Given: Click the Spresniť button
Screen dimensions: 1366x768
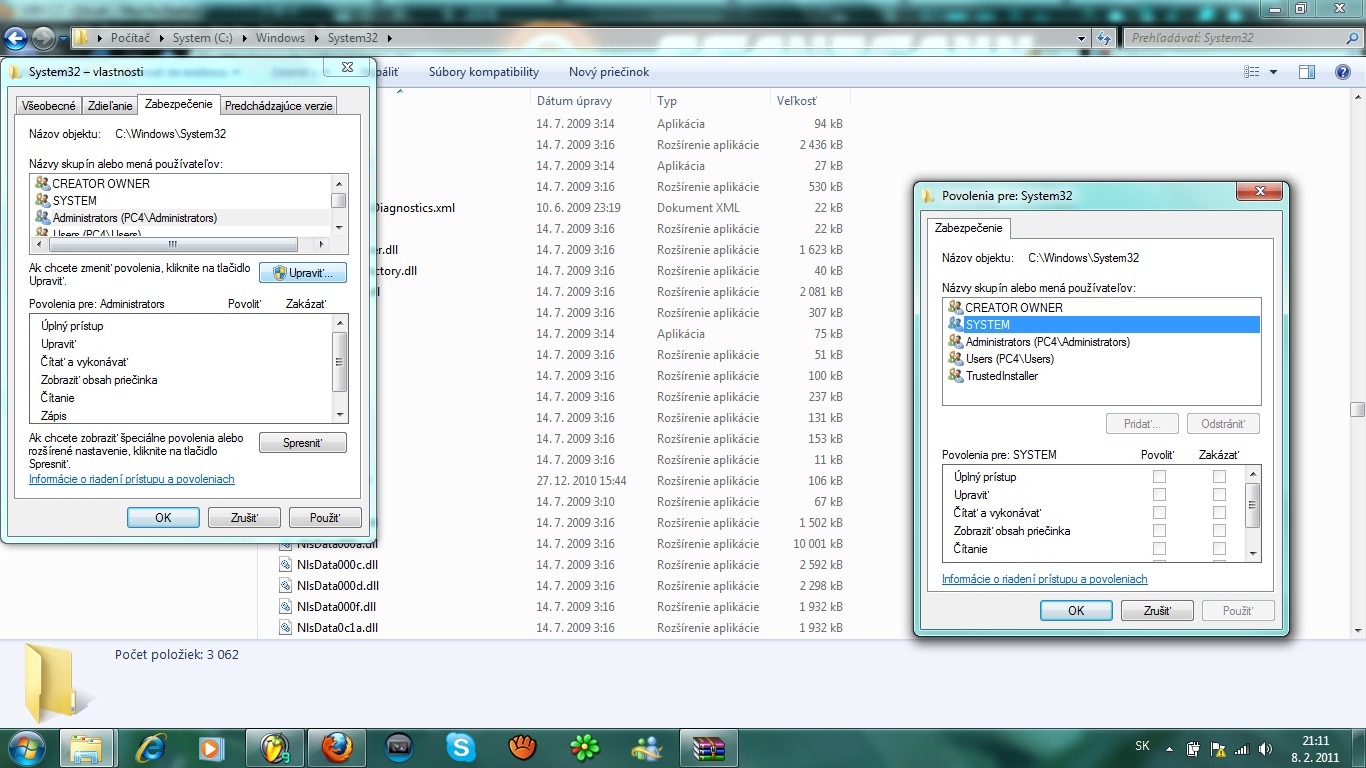Looking at the screenshot, I should pos(302,443).
